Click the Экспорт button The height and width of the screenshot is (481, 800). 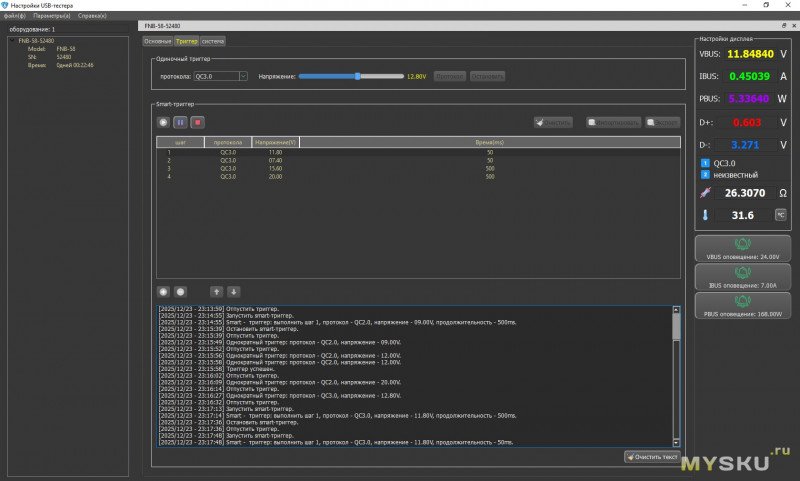pos(661,122)
